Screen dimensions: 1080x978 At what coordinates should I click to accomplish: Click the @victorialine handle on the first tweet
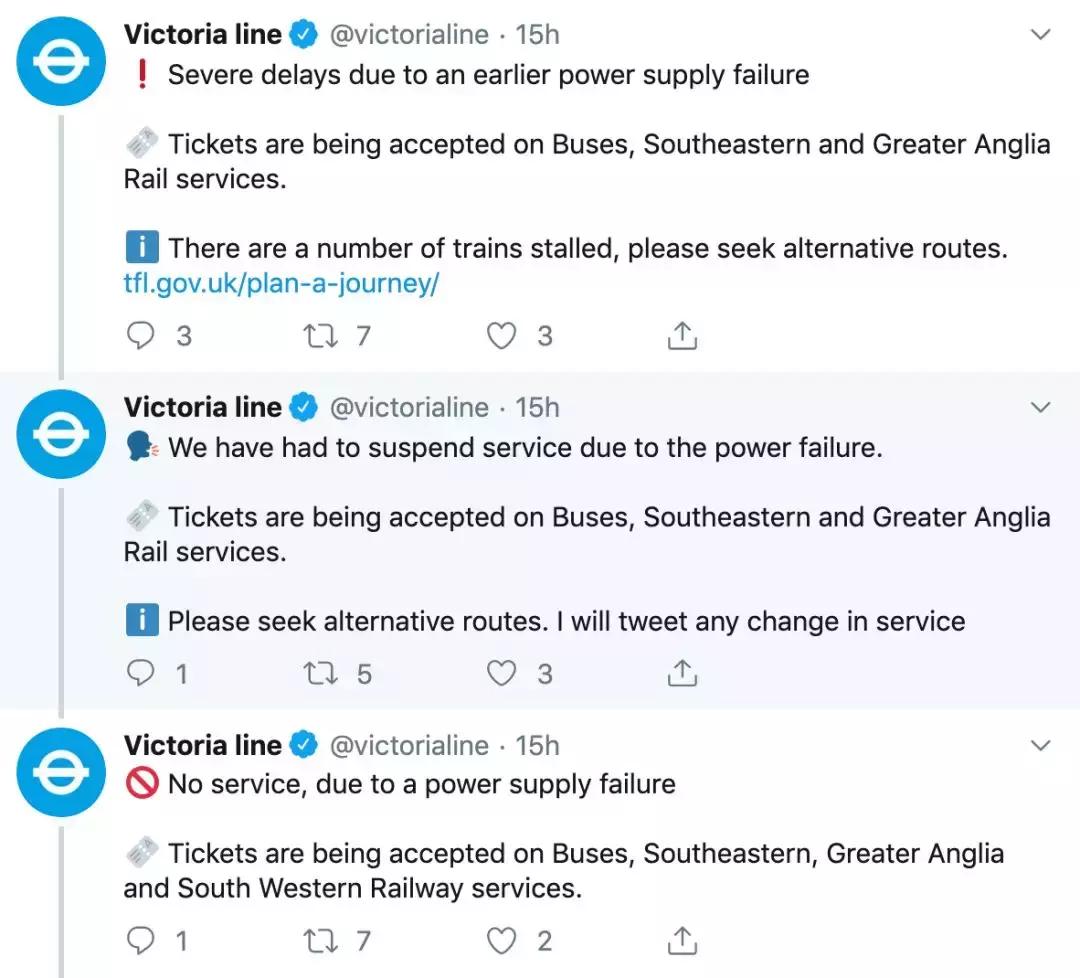tap(409, 35)
